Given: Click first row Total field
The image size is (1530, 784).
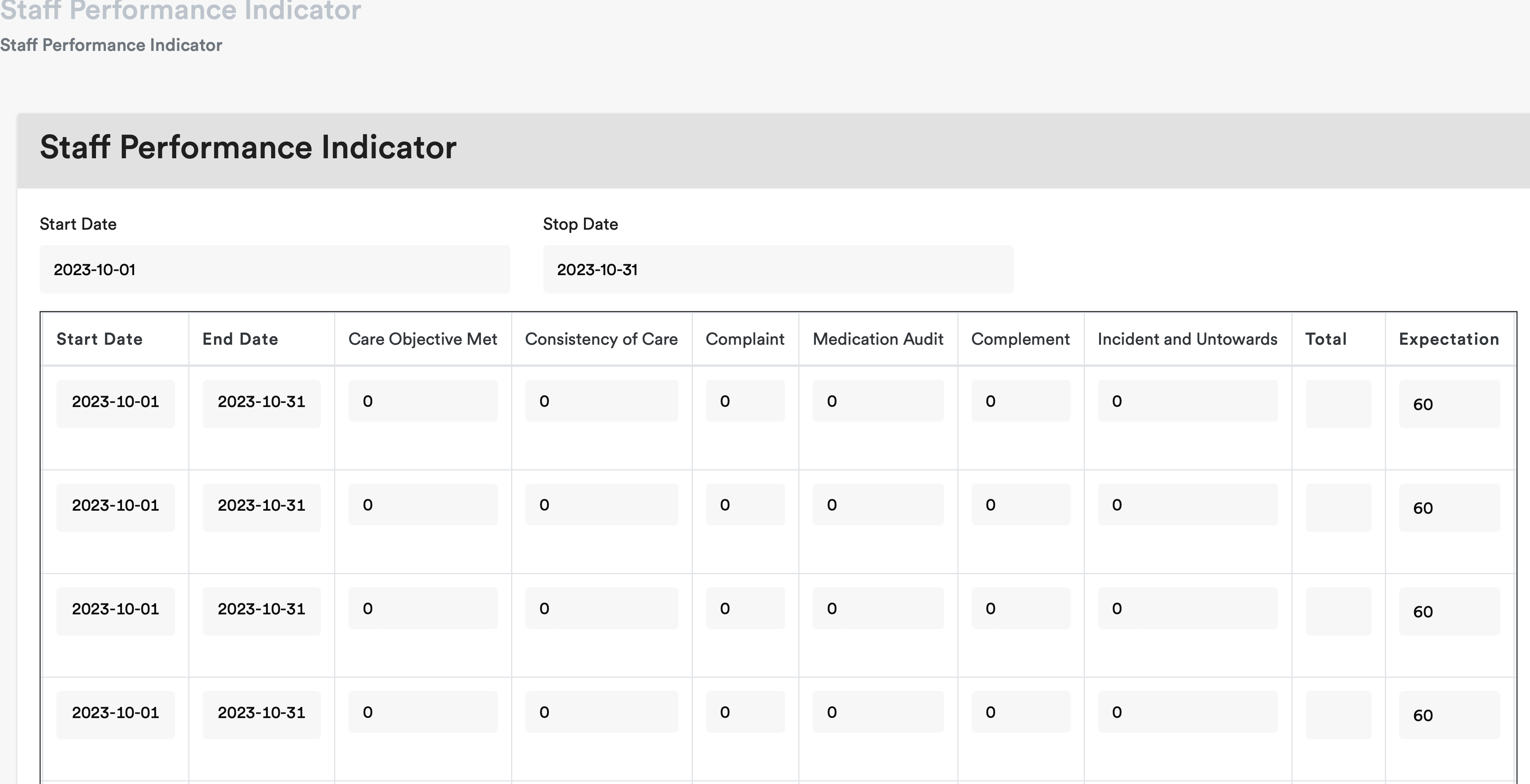Looking at the screenshot, I should pyautogui.click(x=1338, y=404).
